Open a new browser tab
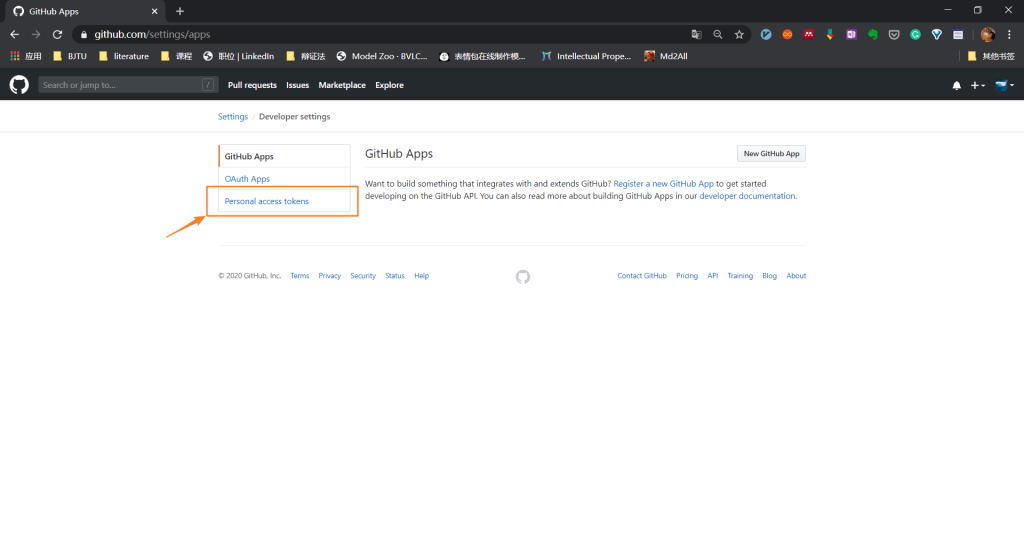This screenshot has width=1024, height=549. (180, 11)
